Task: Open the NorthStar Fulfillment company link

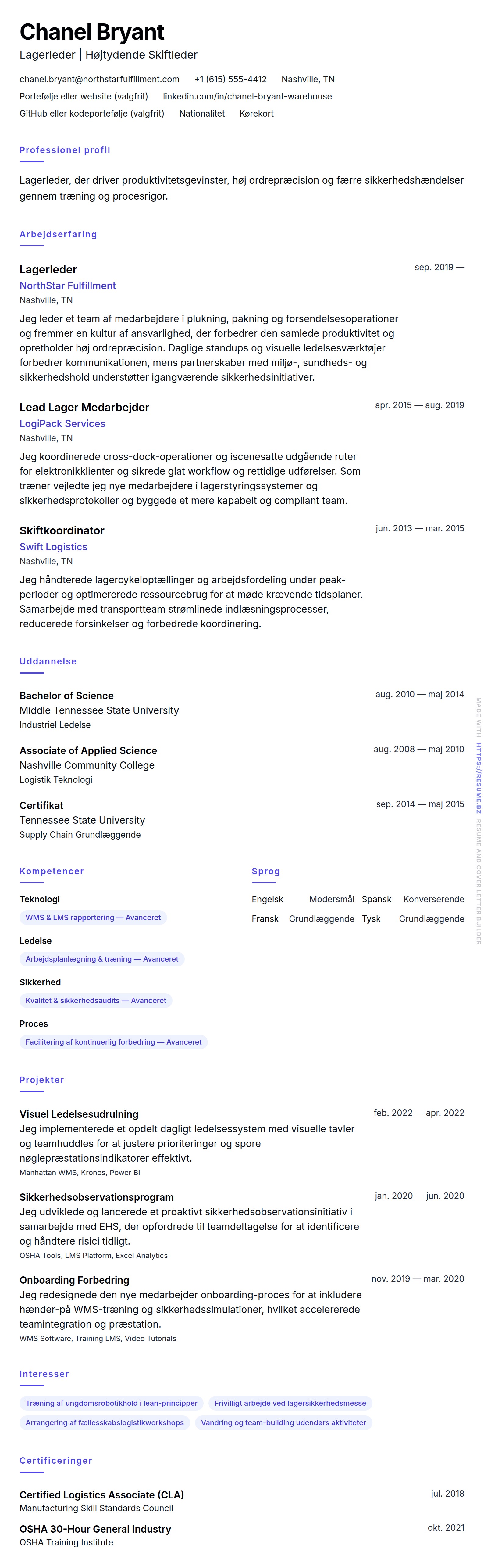Action: 67,286
